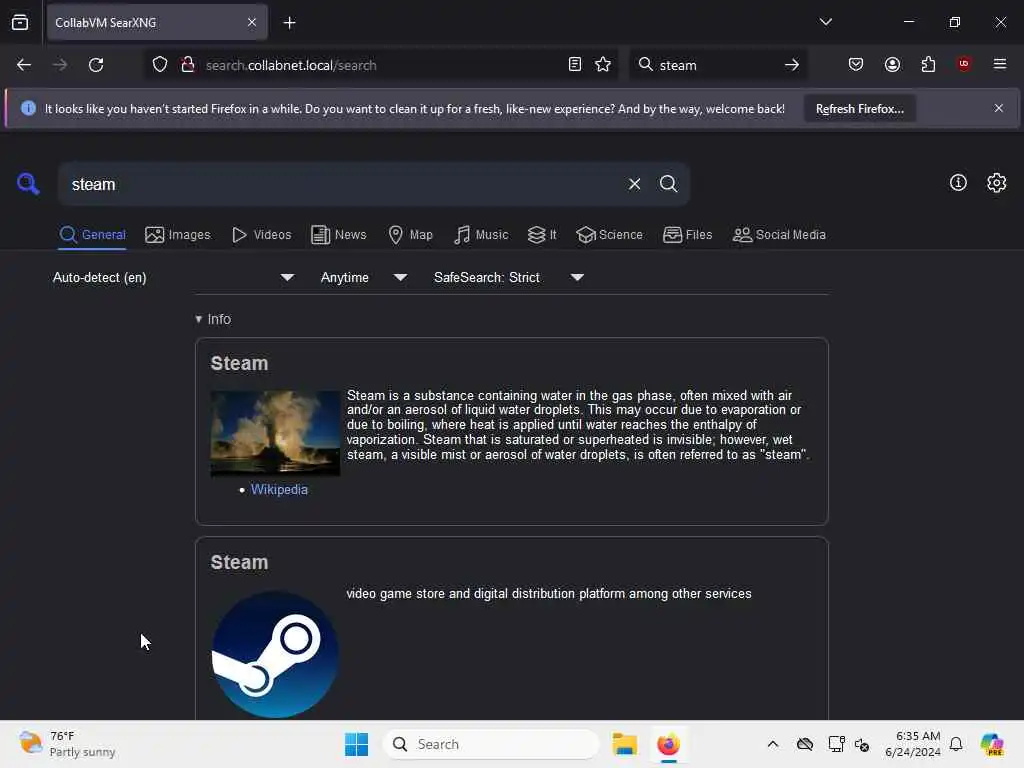Dismiss the Firefox refresh notification bar
Image resolution: width=1024 pixels, height=768 pixels.
999,108
